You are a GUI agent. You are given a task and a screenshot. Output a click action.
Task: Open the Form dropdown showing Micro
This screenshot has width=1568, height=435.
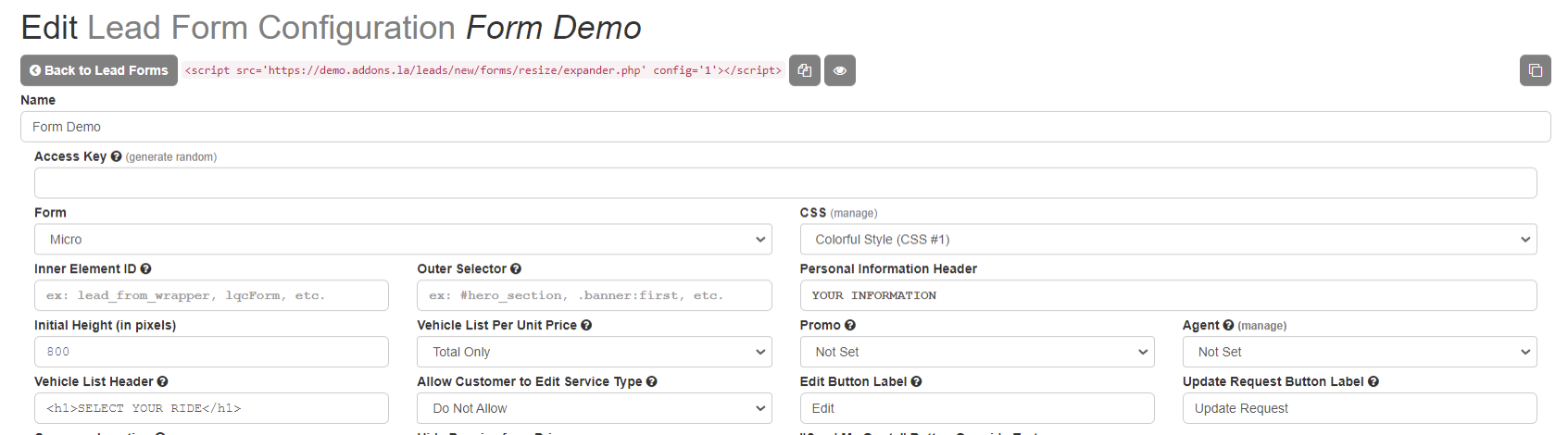pyautogui.click(x=403, y=239)
